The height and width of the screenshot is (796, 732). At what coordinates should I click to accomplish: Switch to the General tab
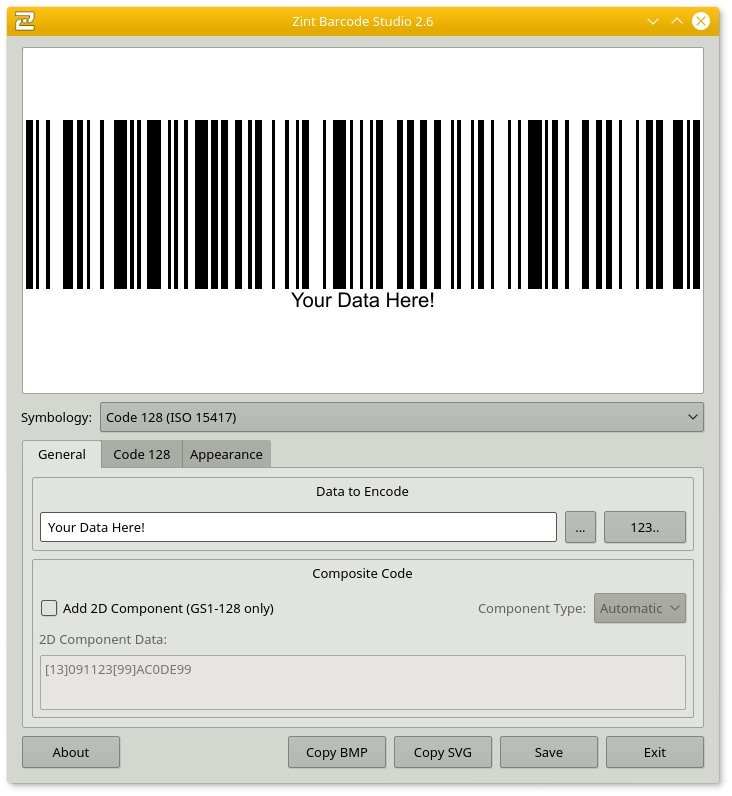[62, 454]
